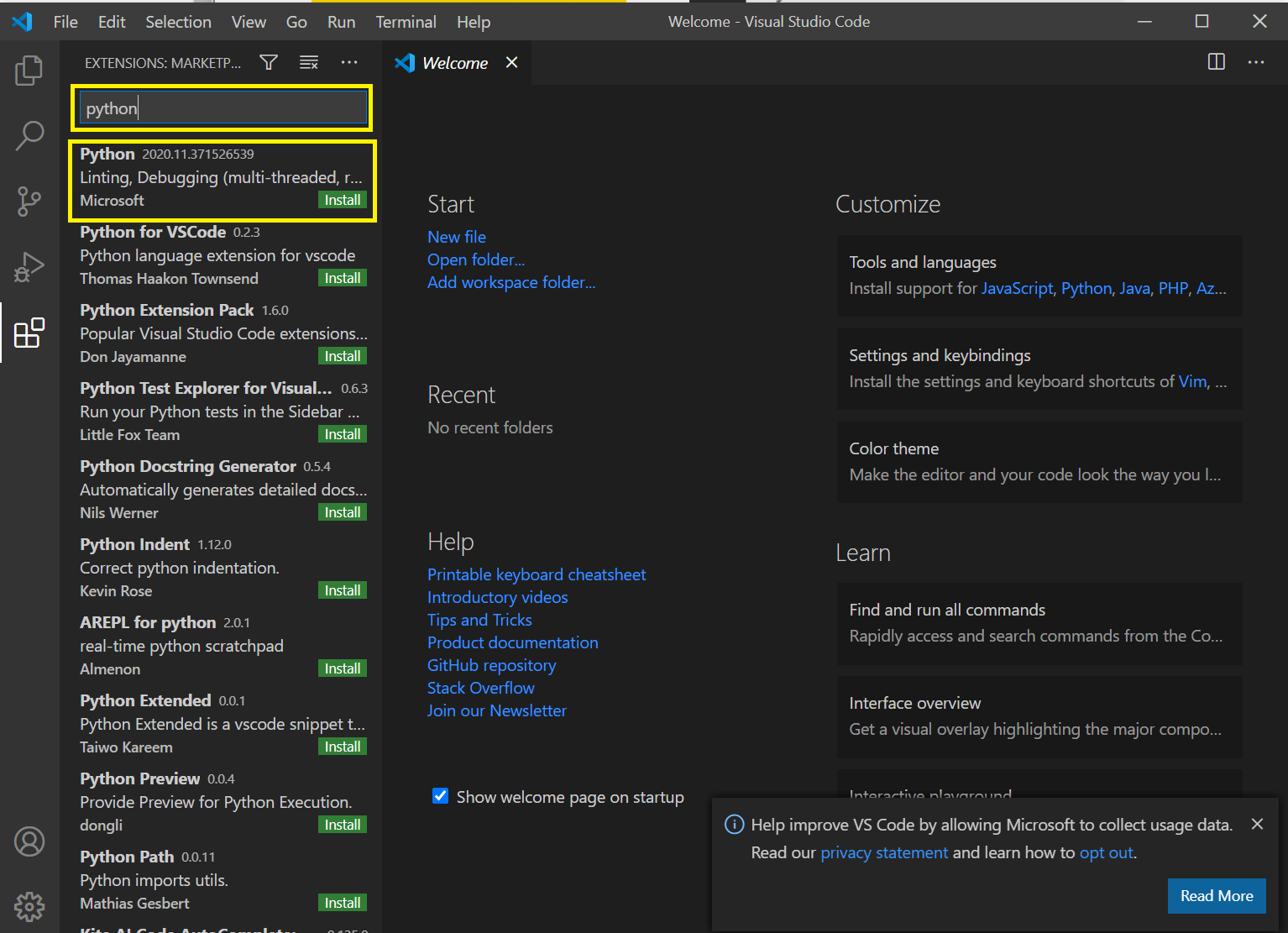
Task: Open the Source Control view
Action: 29,202
